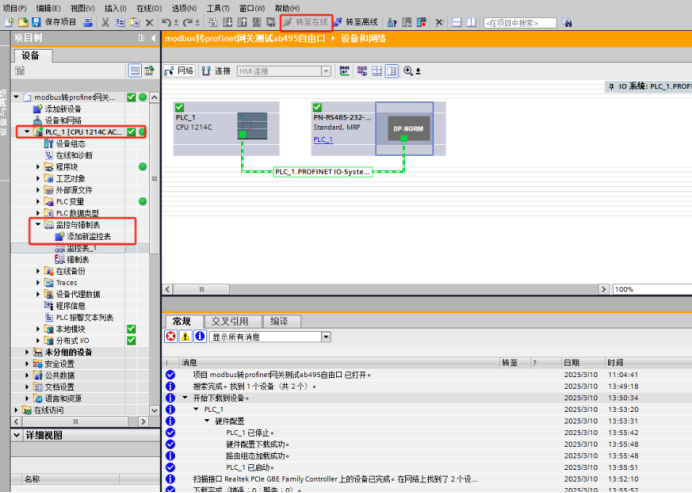
Task: Collapse the PLC_1 [CPU 1214C] tree node
Action: (x=27, y=132)
